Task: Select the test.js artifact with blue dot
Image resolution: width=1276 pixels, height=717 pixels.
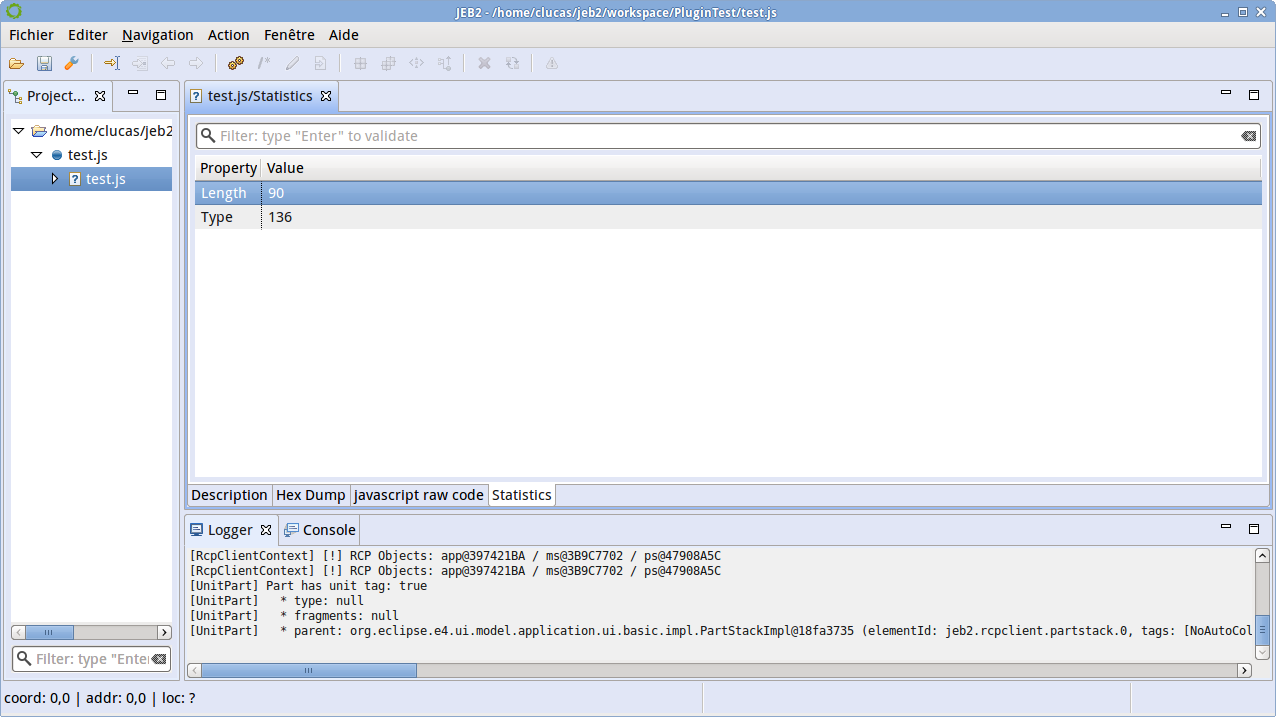Action: [79, 155]
